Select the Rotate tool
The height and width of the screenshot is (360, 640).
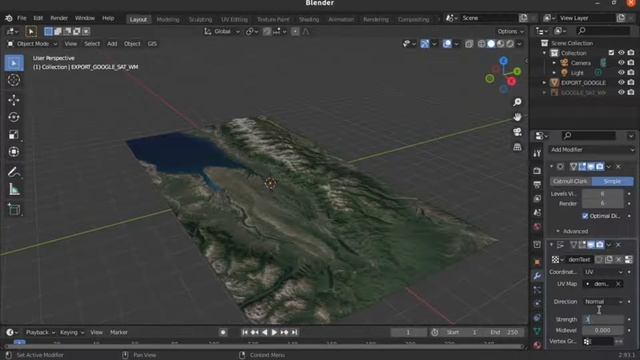(14, 117)
